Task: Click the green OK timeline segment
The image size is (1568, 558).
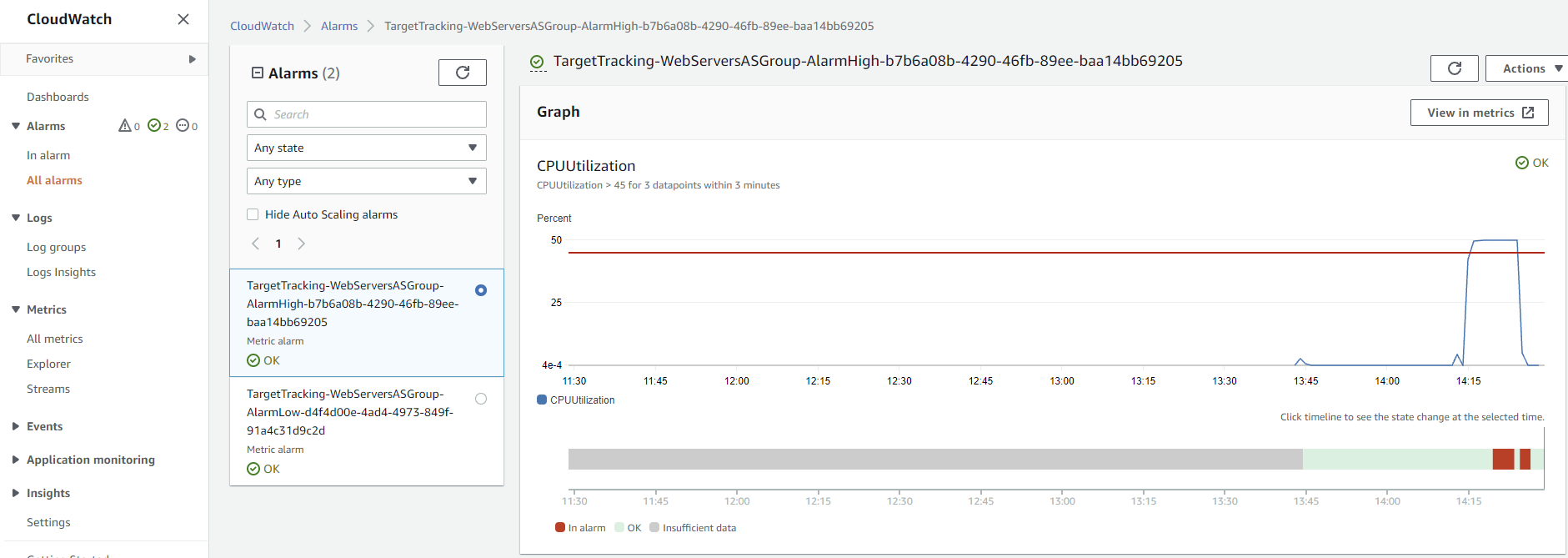Action: click(x=1397, y=459)
